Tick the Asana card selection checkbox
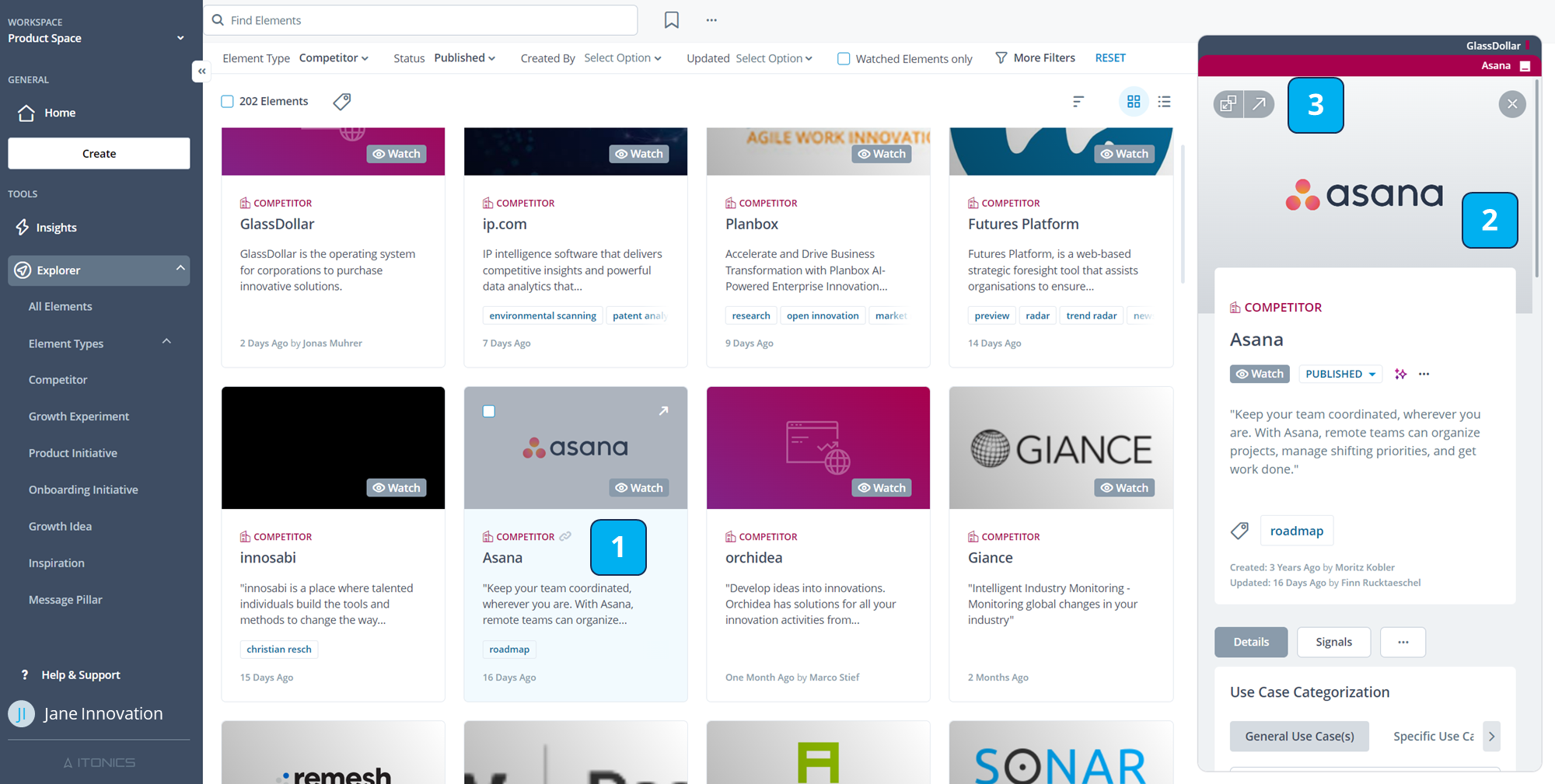Viewport: 1555px width, 784px height. (489, 411)
